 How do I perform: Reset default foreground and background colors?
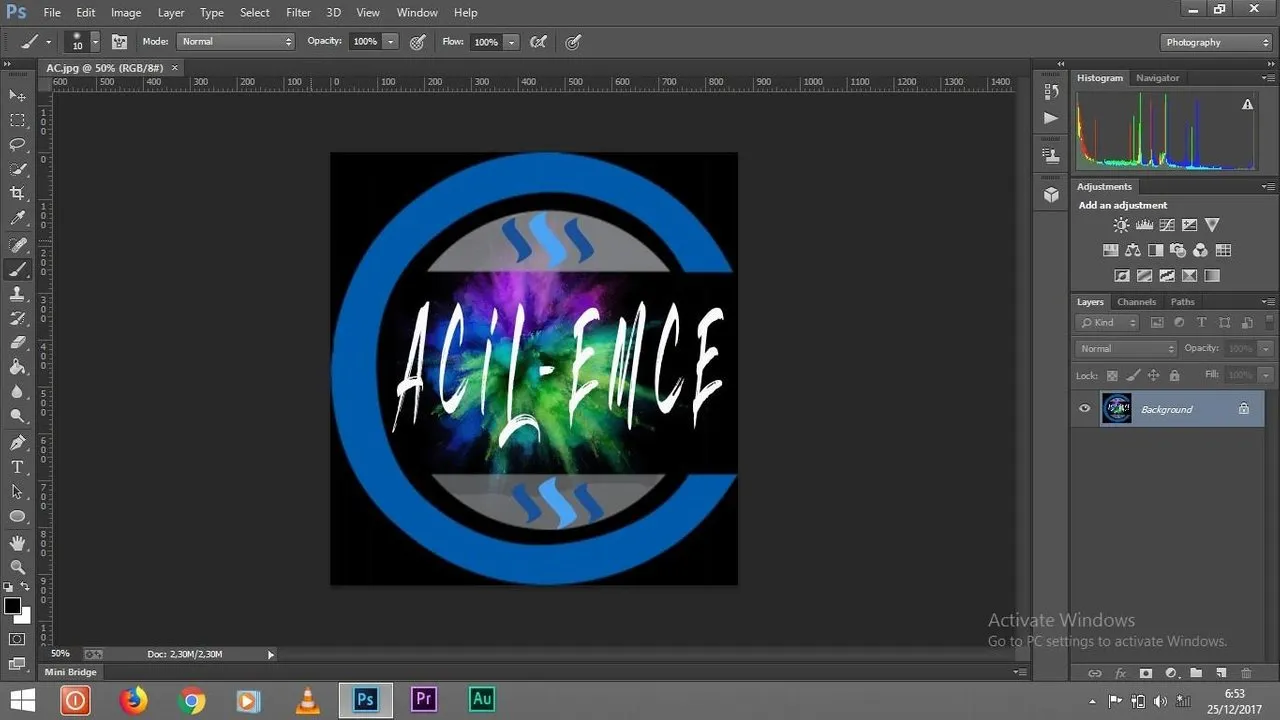tap(8, 587)
